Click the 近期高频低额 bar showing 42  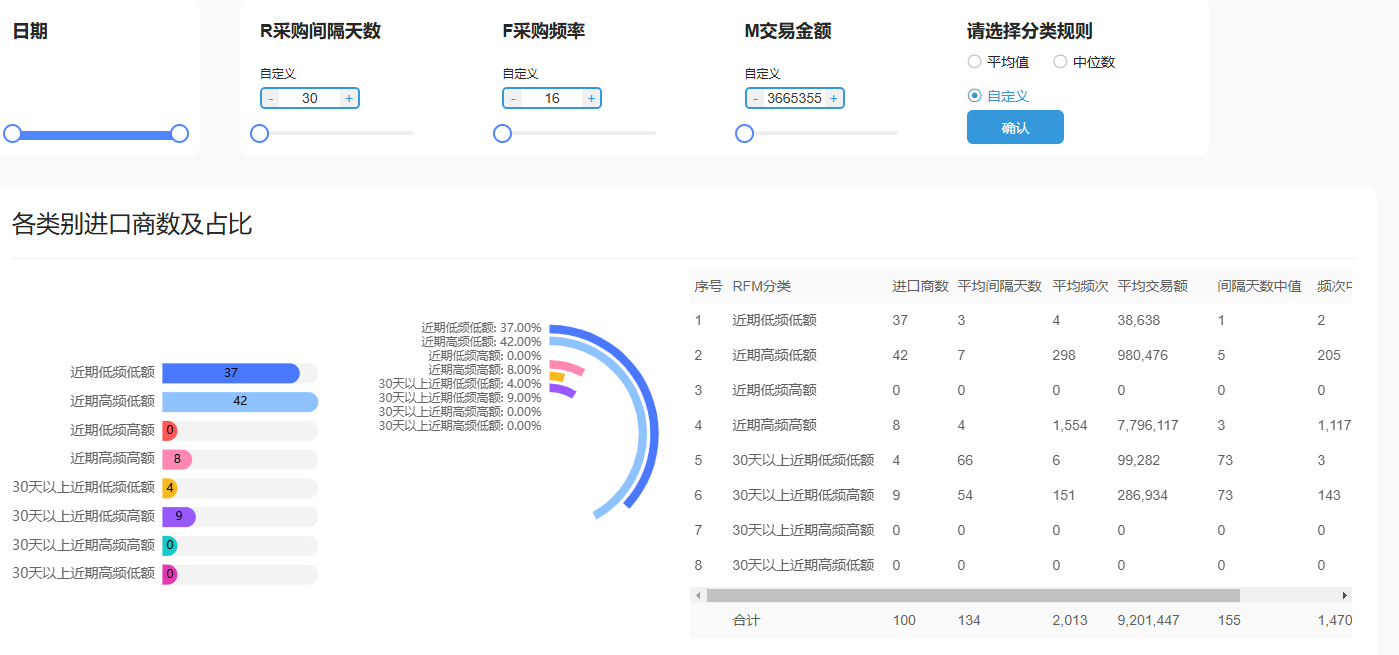pos(240,401)
